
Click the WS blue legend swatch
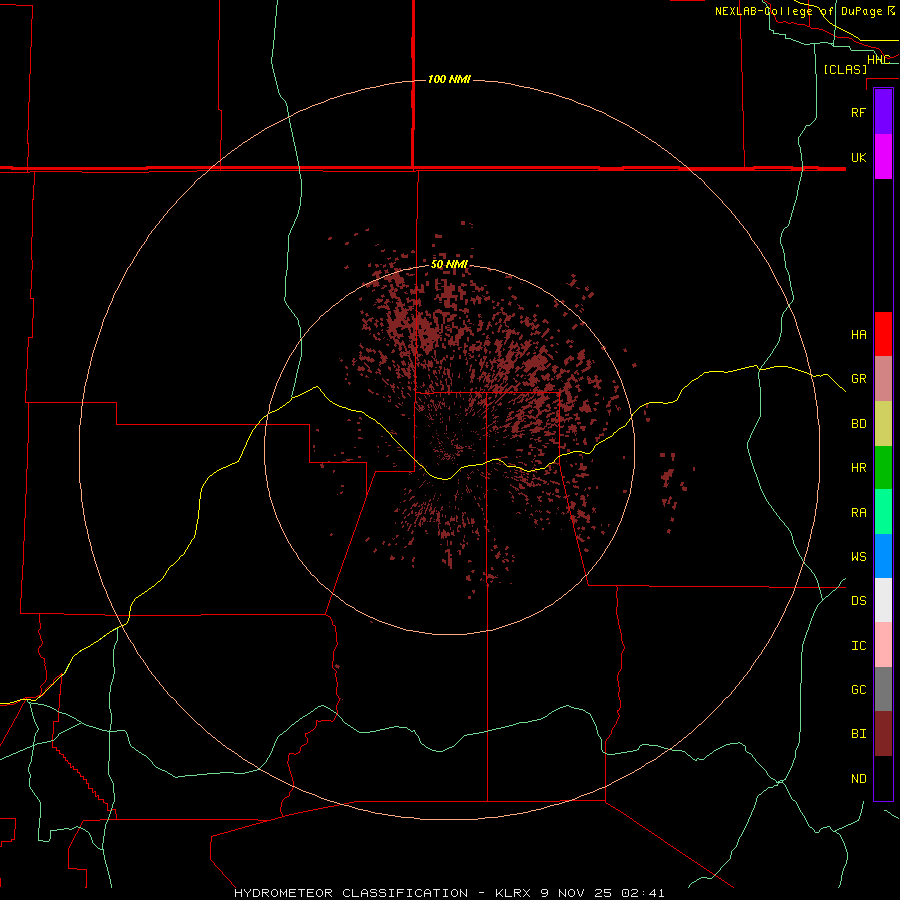pos(883,556)
